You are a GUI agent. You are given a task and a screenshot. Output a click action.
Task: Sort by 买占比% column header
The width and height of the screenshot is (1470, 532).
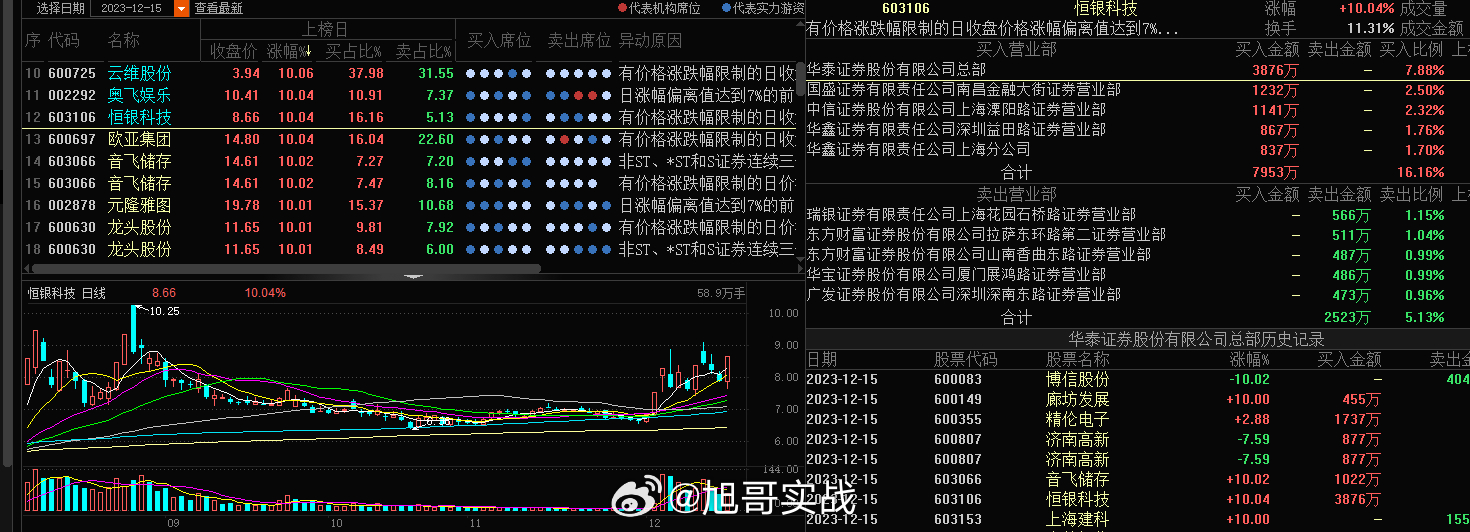pyautogui.click(x=354, y=50)
